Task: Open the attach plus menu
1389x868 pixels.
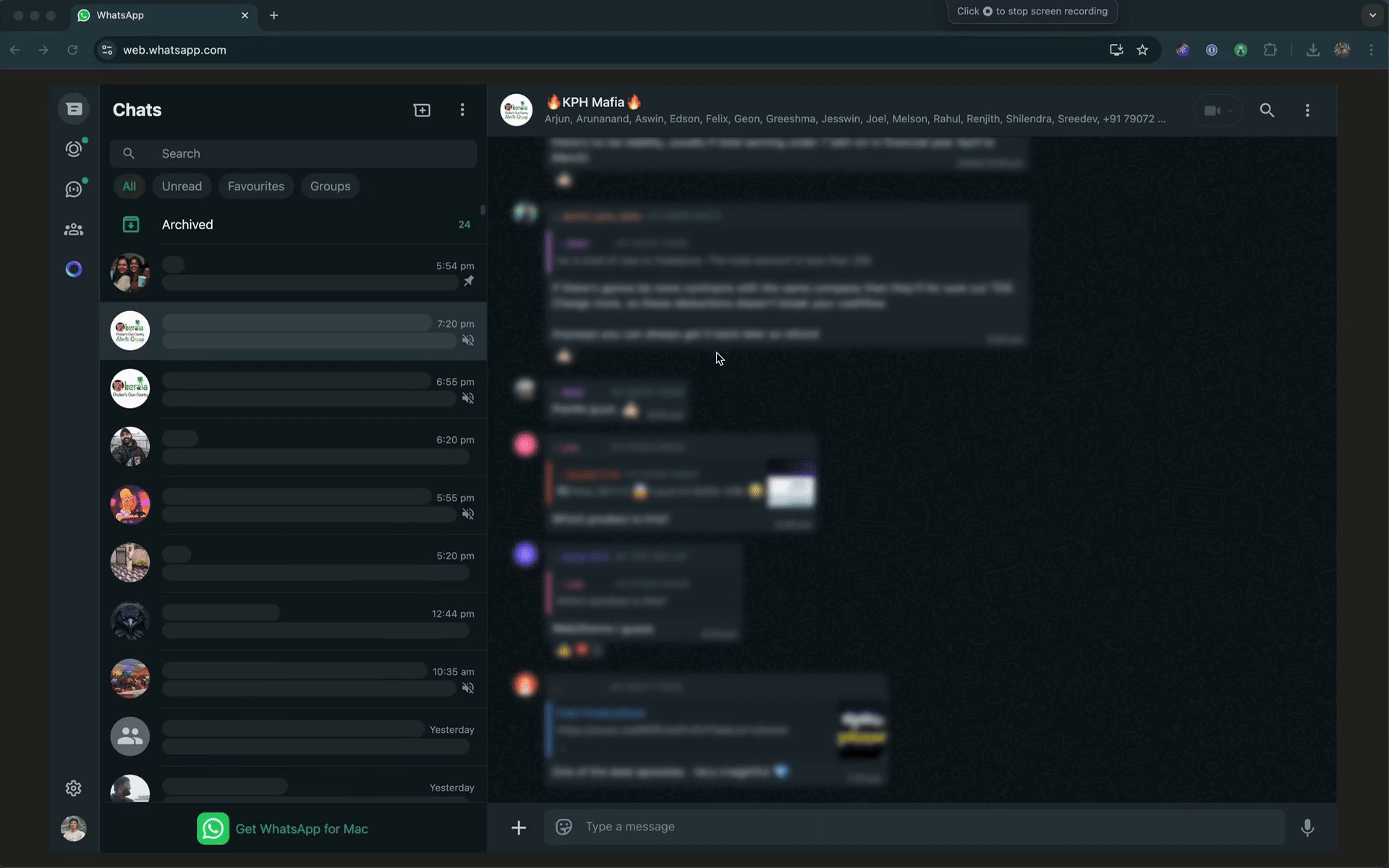Action: pos(519,827)
